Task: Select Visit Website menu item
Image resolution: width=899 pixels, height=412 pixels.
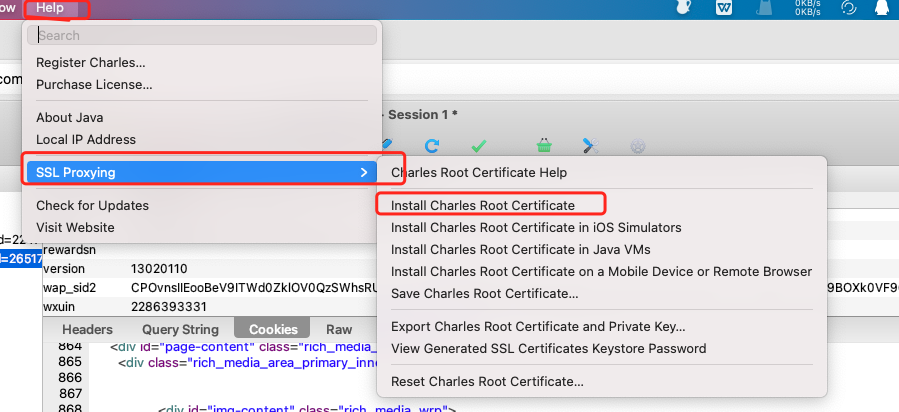Action: 202,227
